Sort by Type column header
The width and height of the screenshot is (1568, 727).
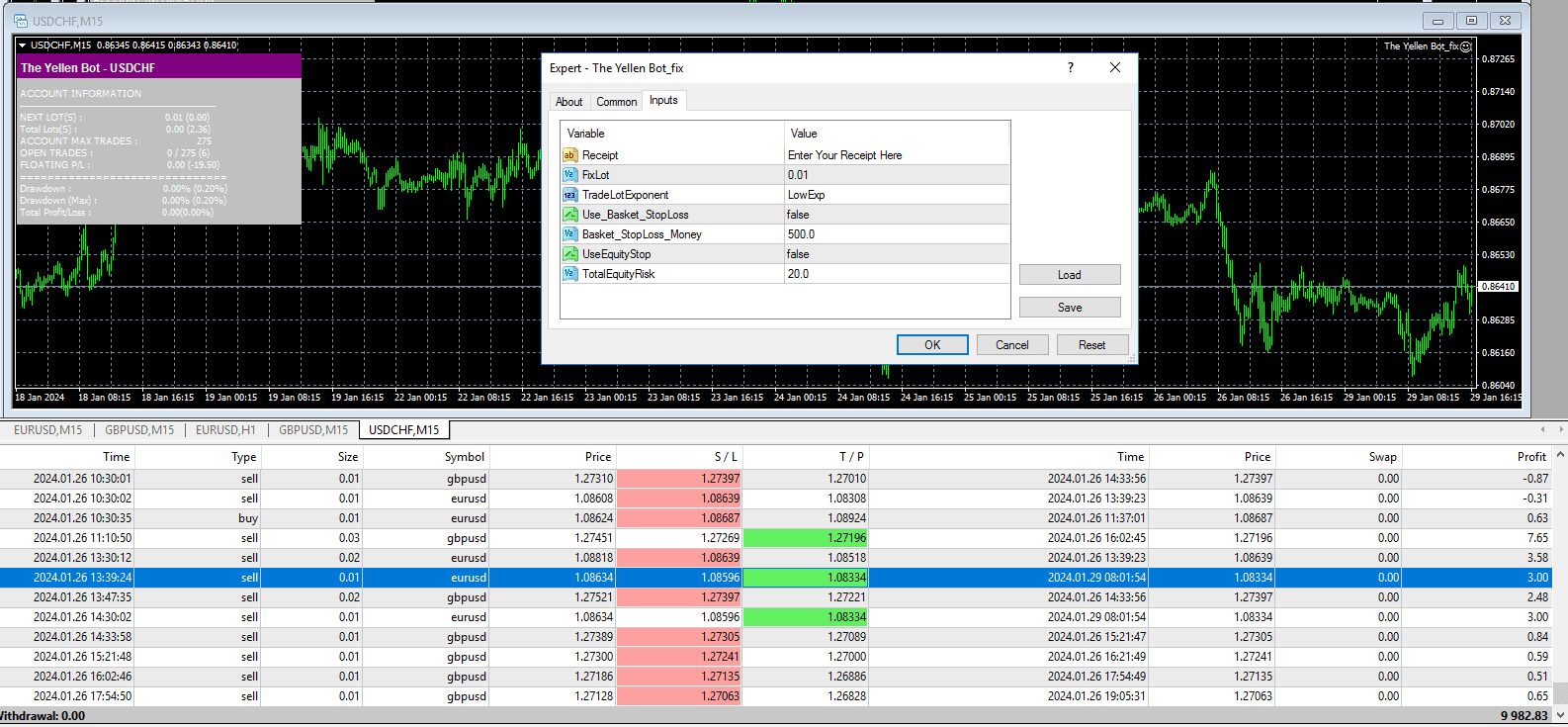click(x=198, y=457)
